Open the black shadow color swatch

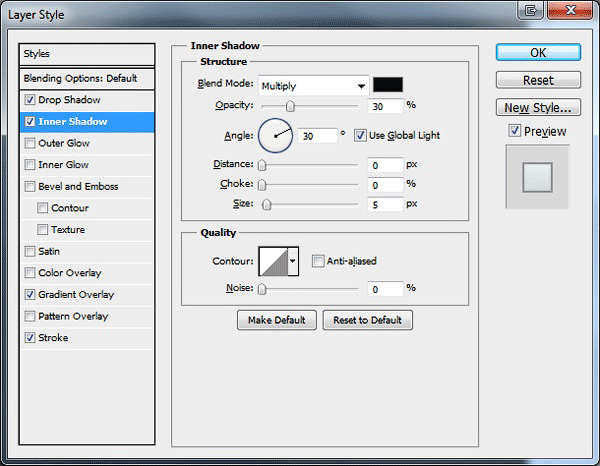point(388,85)
